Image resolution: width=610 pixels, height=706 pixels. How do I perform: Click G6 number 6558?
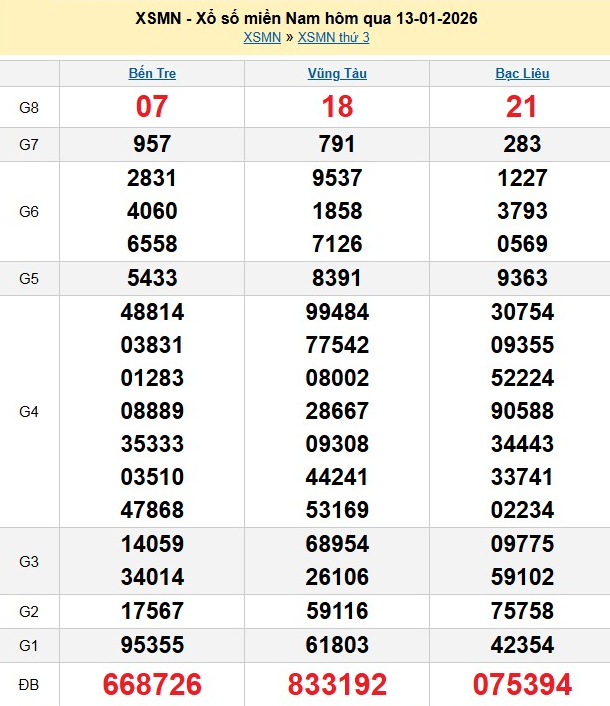[x=152, y=244]
